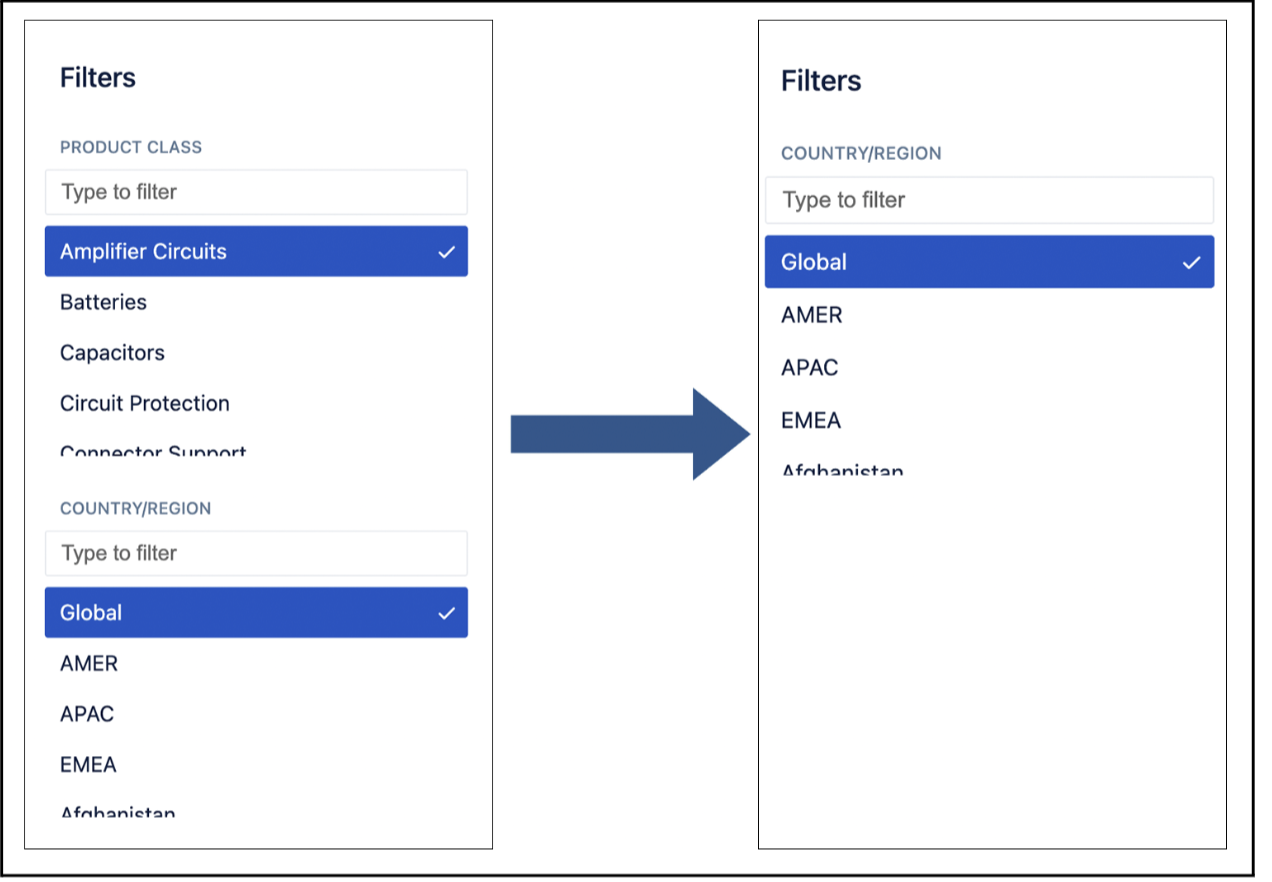Focus right panel Country/Region filter input

989,200
